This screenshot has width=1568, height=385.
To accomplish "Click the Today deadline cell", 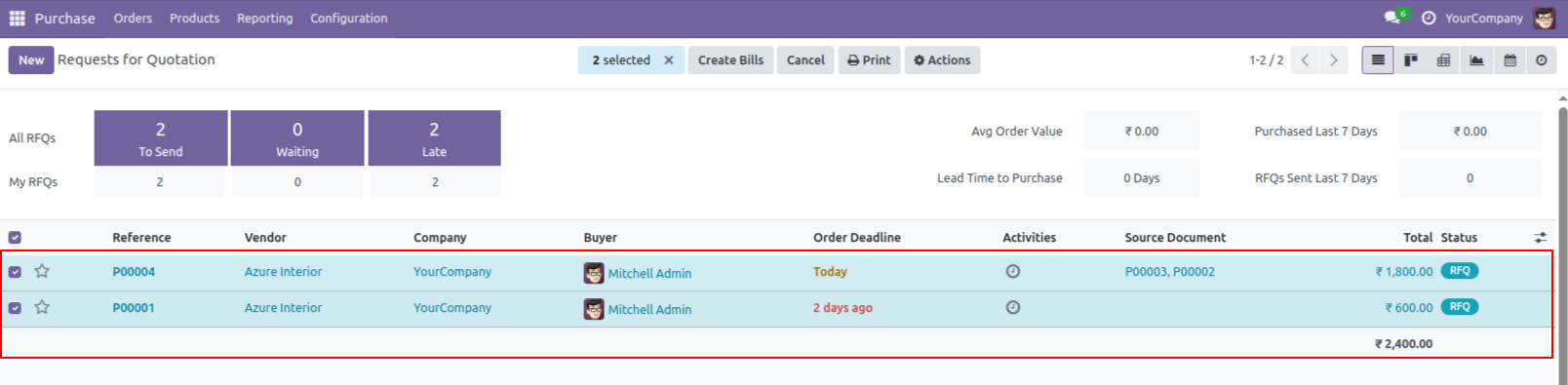I will (x=830, y=272).
